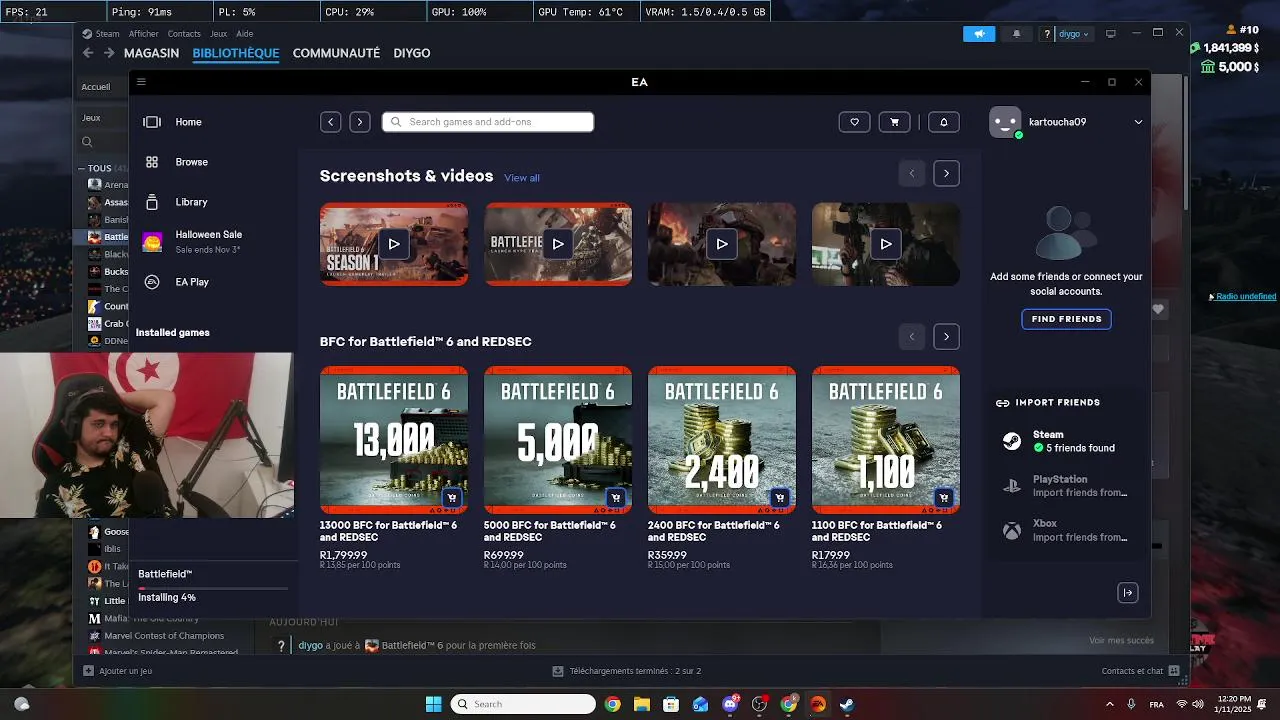Click the EA back navigation arrow
The image size is (1280, 720).
click(x=331, y=122)
